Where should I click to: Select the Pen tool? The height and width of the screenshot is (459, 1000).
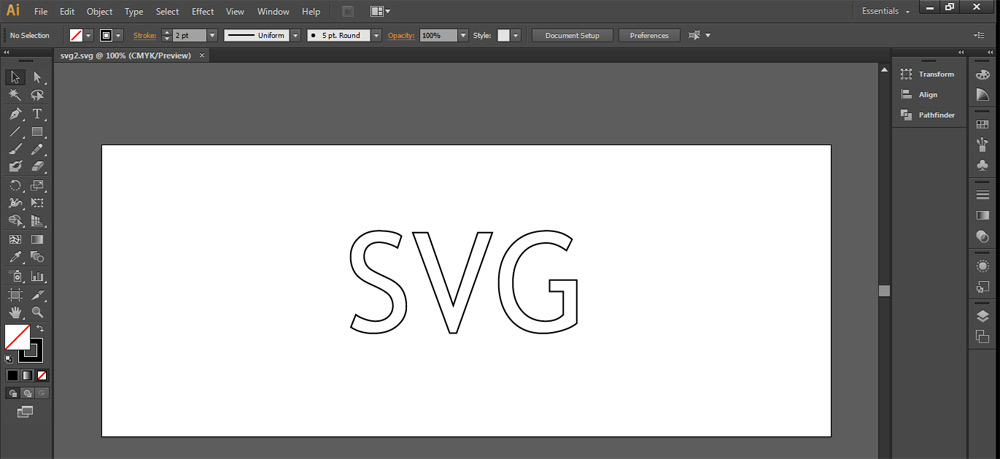[x=16, y=114]
